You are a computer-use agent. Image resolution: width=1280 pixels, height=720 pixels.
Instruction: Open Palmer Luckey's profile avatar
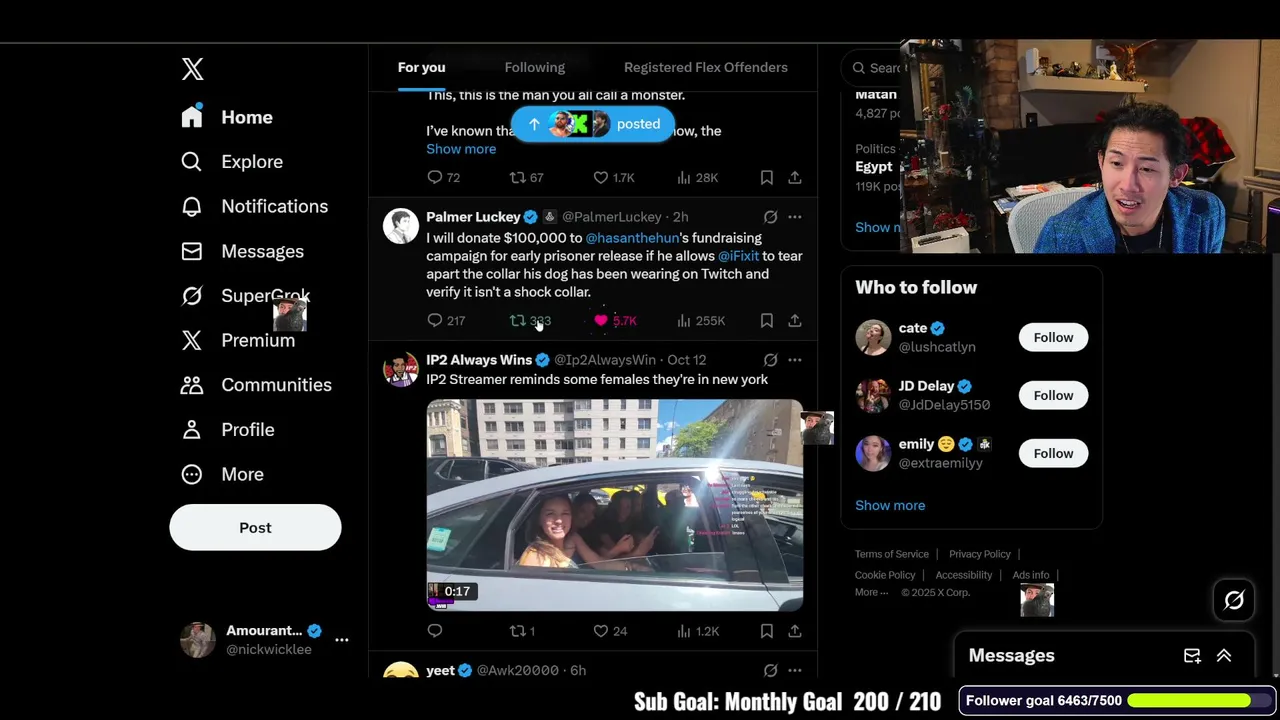pyautogui.click(x=401, y=226)
